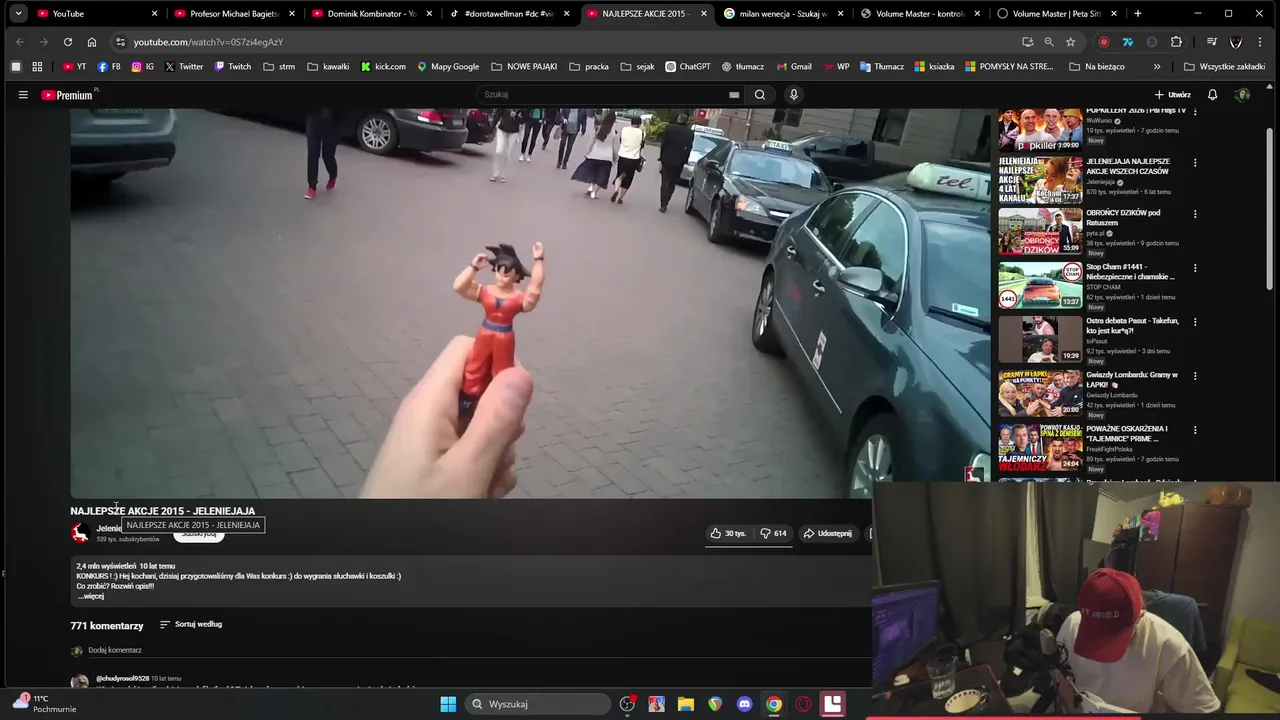Open the Utwórz create menu
This screenshot has height=720, width=1280.
click(1172, 95)
